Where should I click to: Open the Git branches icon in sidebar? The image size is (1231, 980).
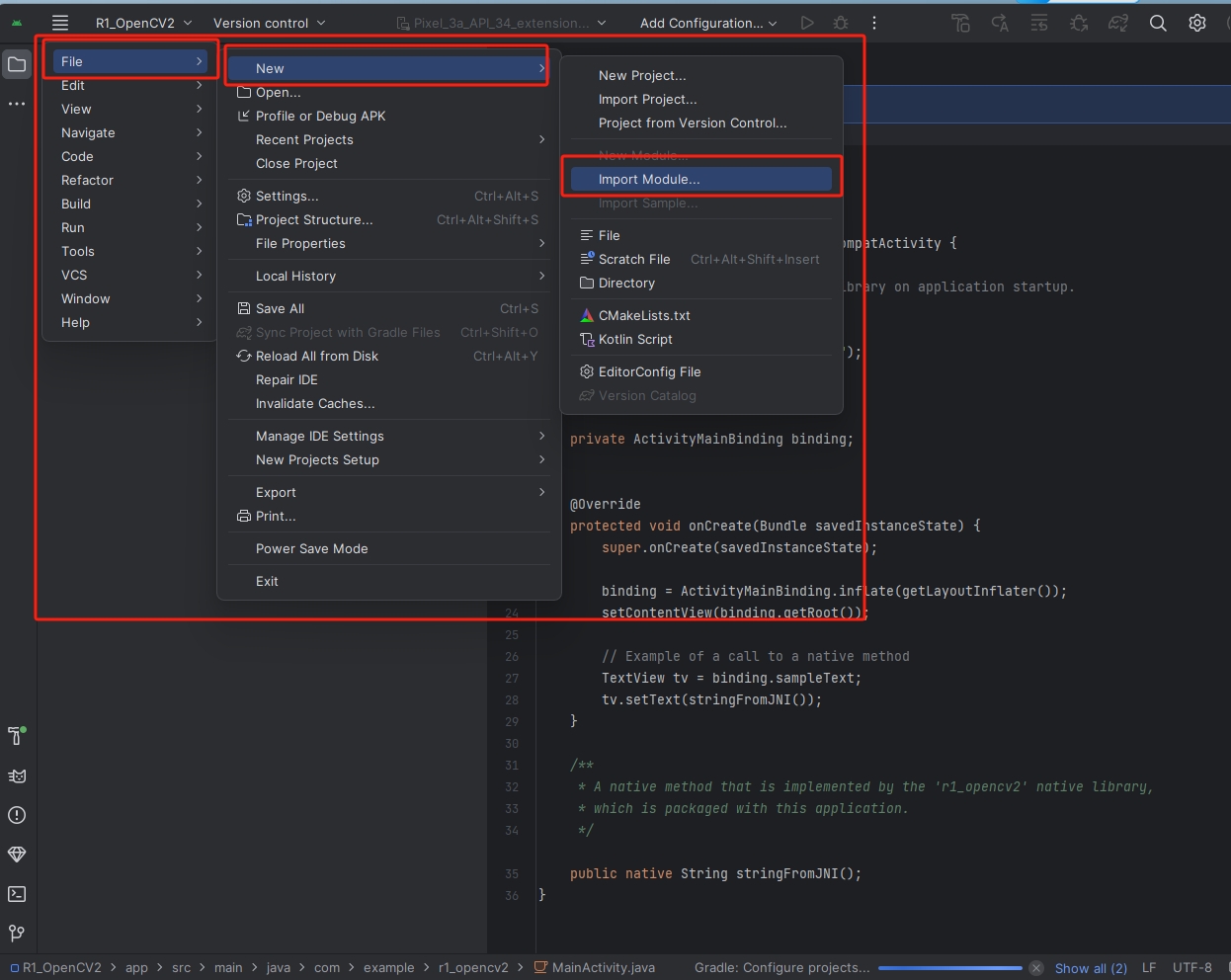pyautogui.click(x=17, y=934)
